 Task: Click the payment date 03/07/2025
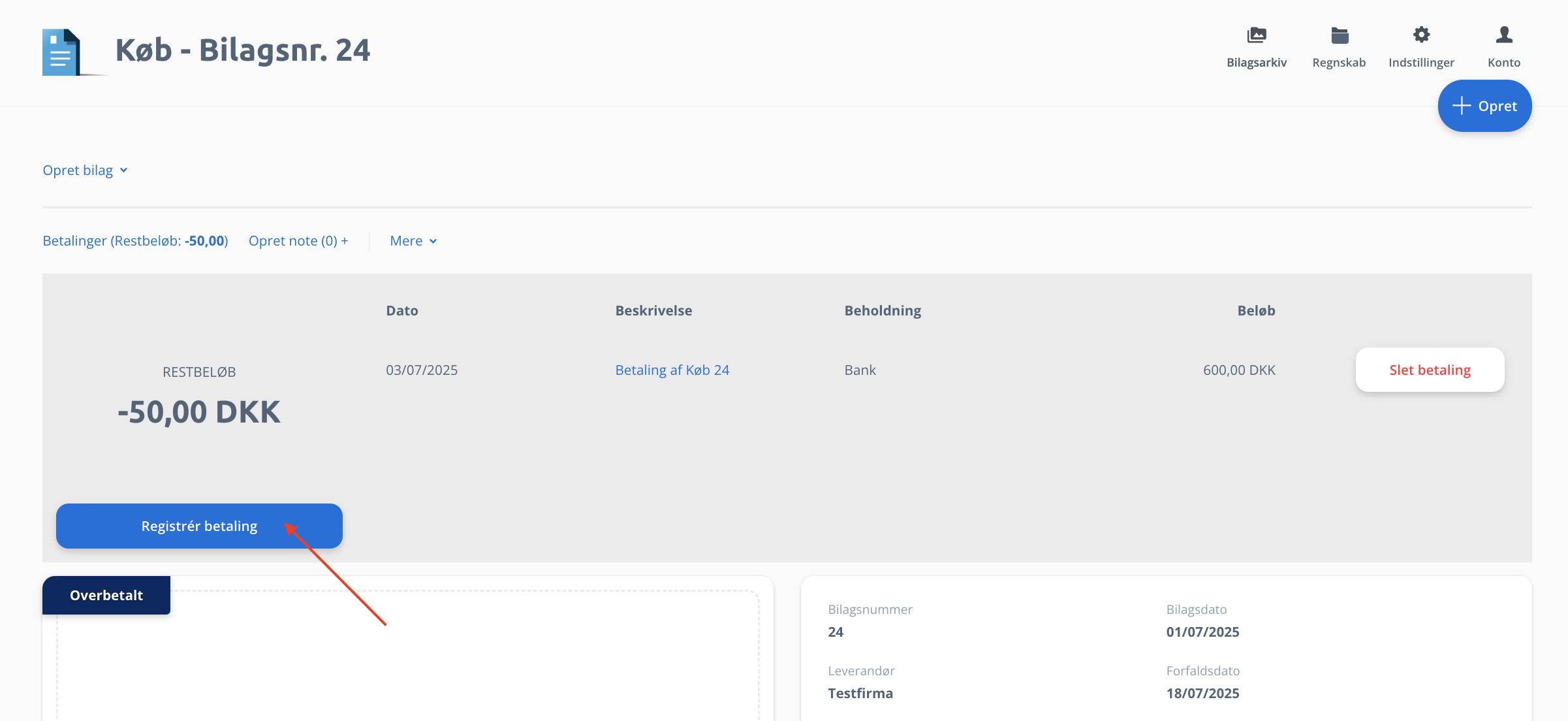click(422, 370)
